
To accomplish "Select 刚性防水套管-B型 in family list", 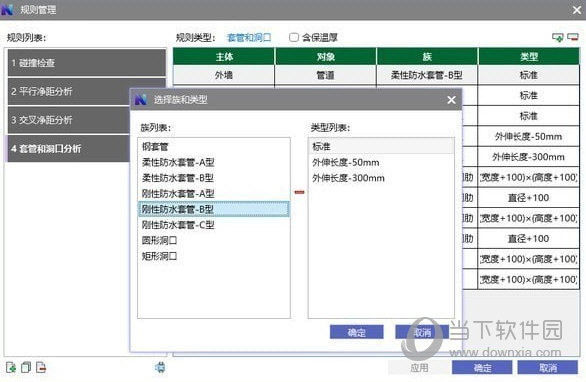I will 214,209.
